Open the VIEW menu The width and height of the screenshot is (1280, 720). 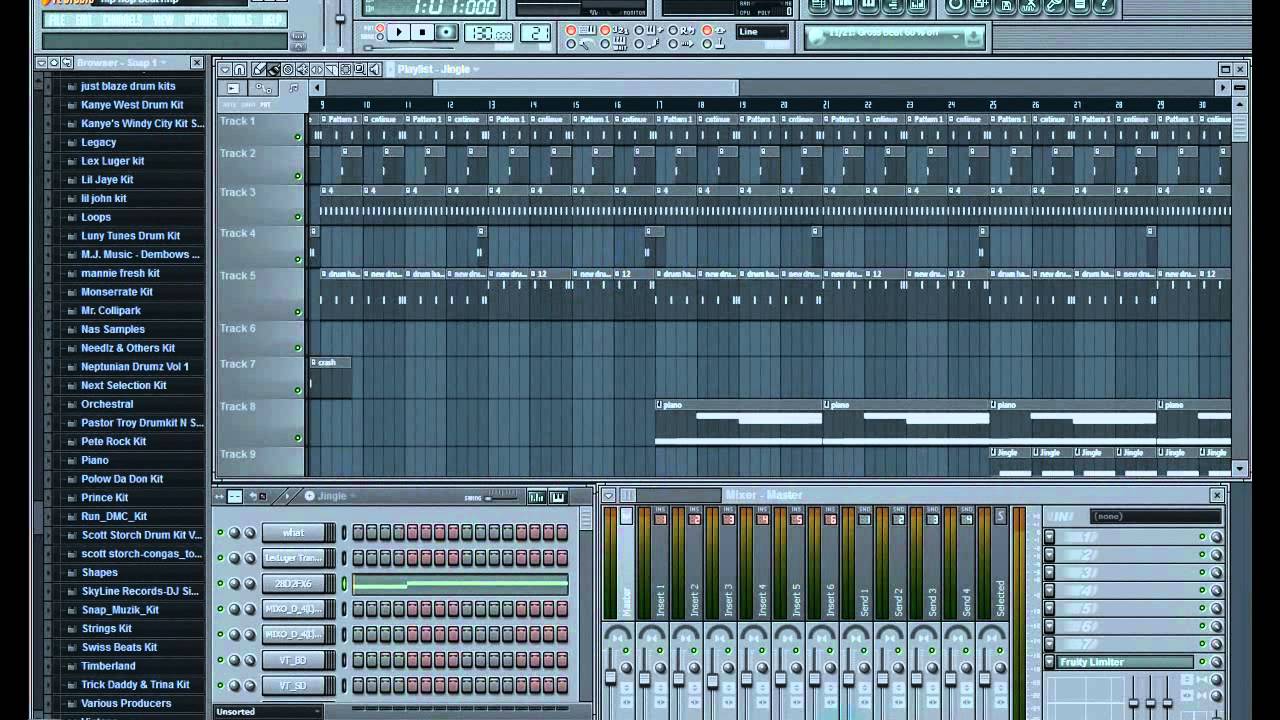pyautogui.click(x=163, y=20)
